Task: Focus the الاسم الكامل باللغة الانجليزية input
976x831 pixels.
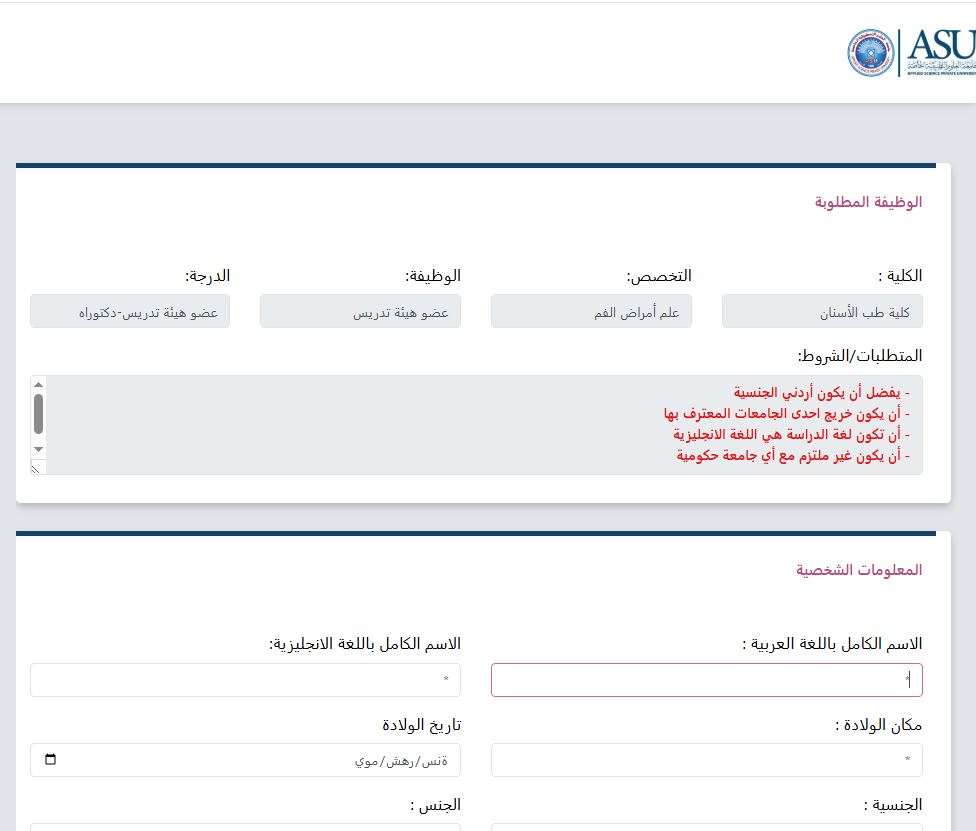Action: tap(245, 680)
